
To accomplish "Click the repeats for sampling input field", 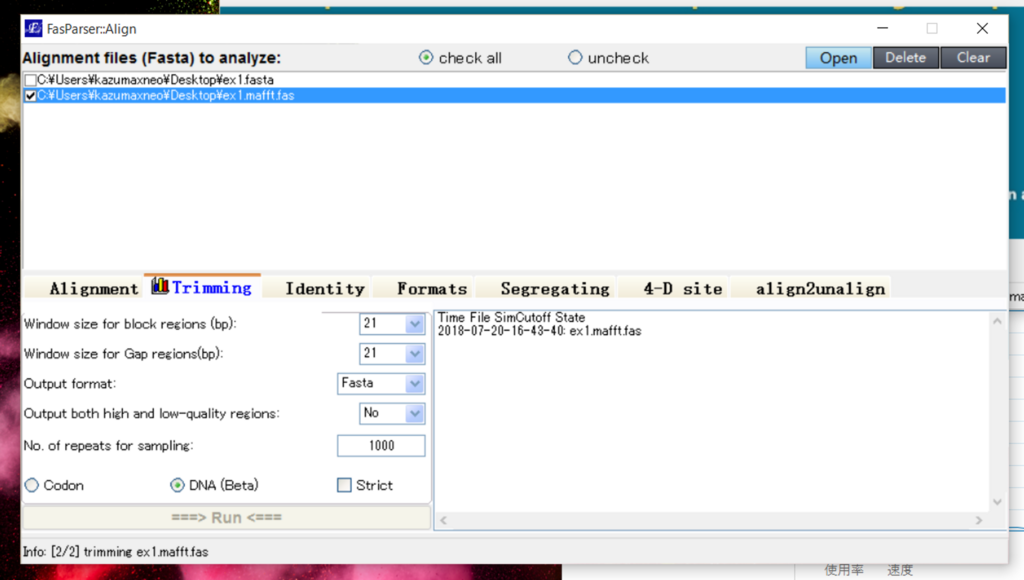I will click(x=381, y=445).
